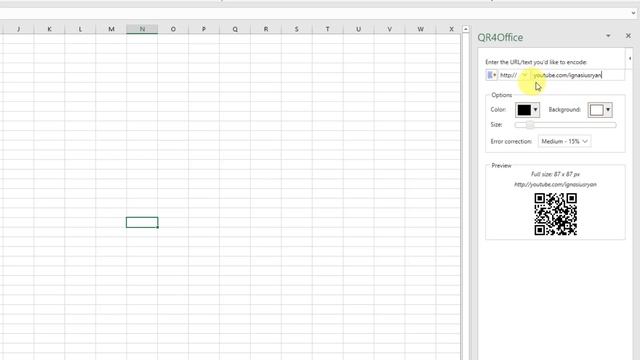Screen dimensions: 640x360
Task: Click the preview URL text http://youtube.com/ignasiusryan
Action: click(555, 184)
